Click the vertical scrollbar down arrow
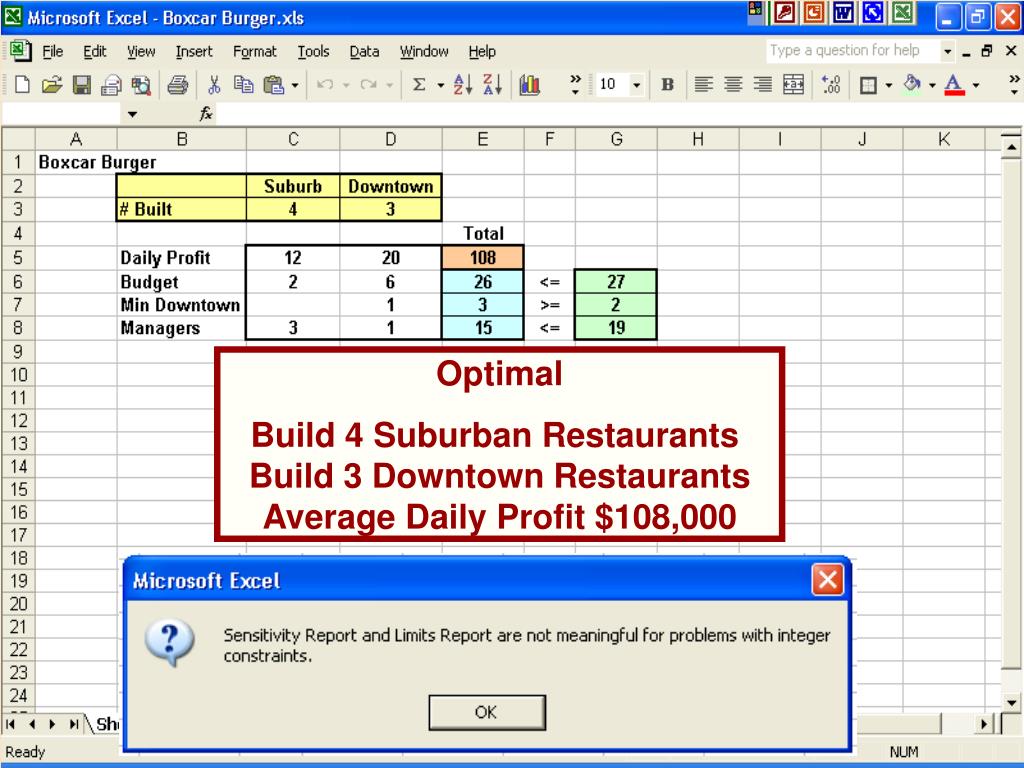 pyautogui.click(x=1011, y=703)
